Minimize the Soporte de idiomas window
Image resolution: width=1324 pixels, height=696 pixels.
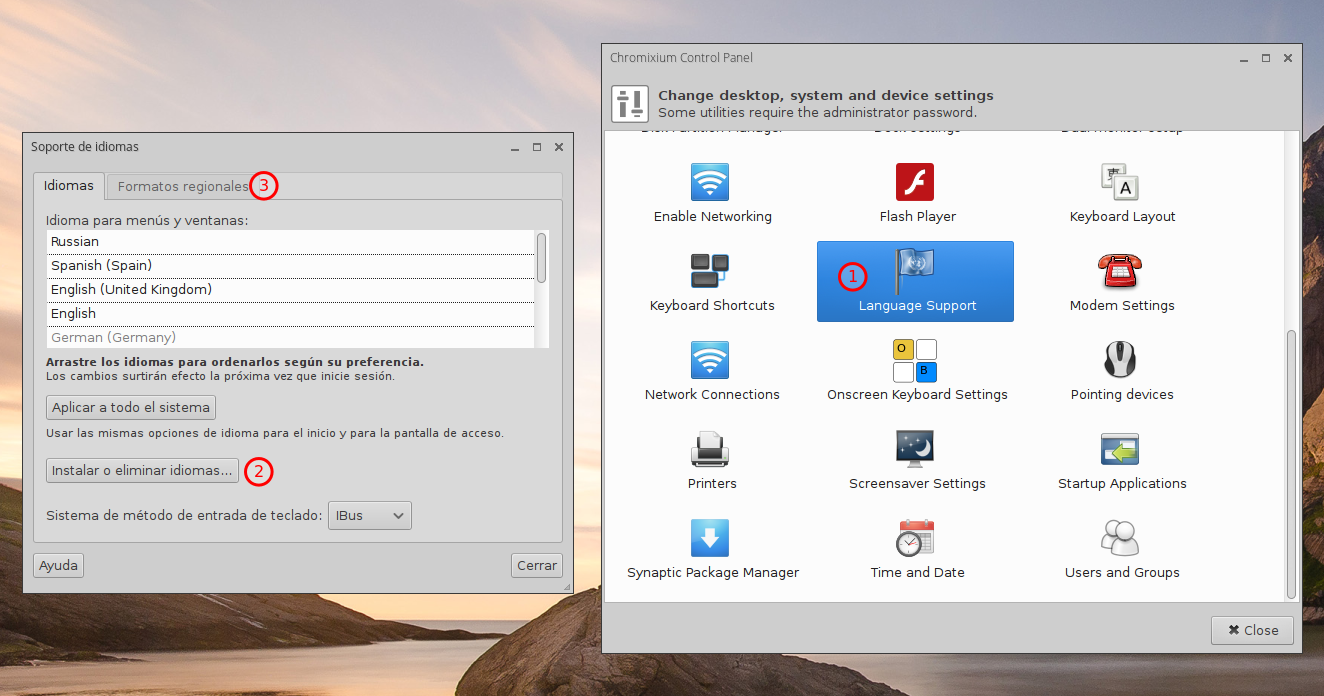tap(515, 147)
